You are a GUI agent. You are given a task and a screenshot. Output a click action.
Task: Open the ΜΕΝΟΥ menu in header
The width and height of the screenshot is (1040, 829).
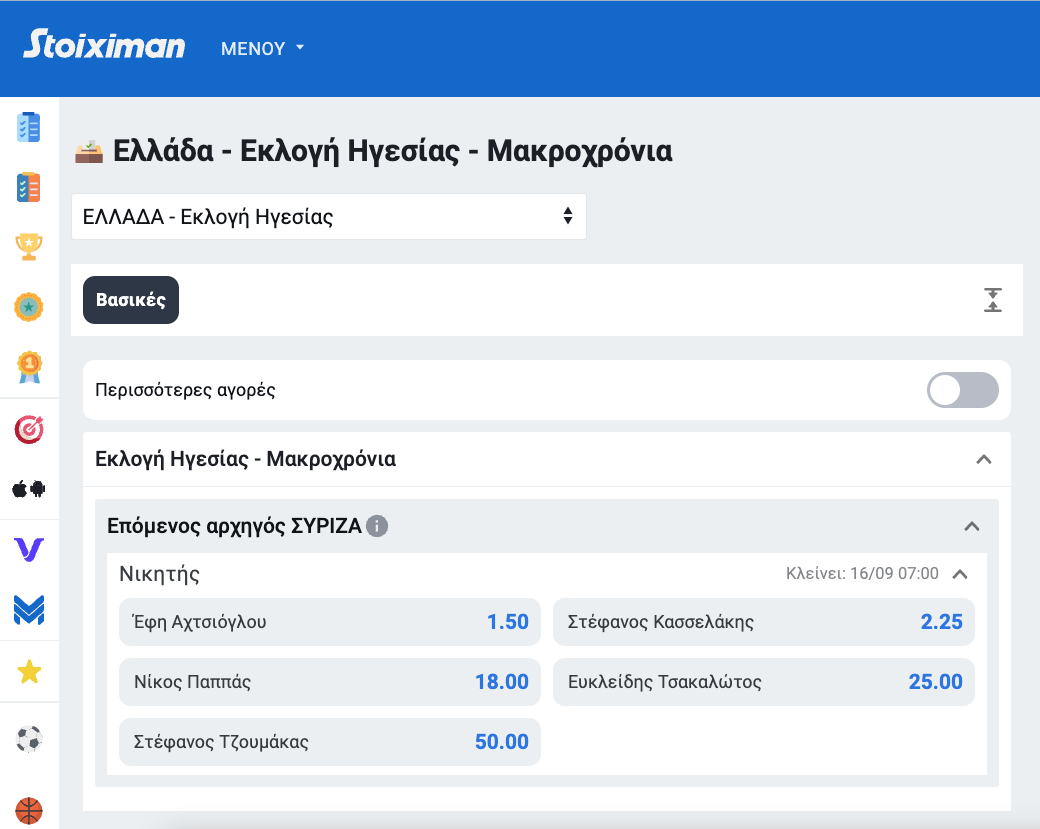(x=262, y=49)
